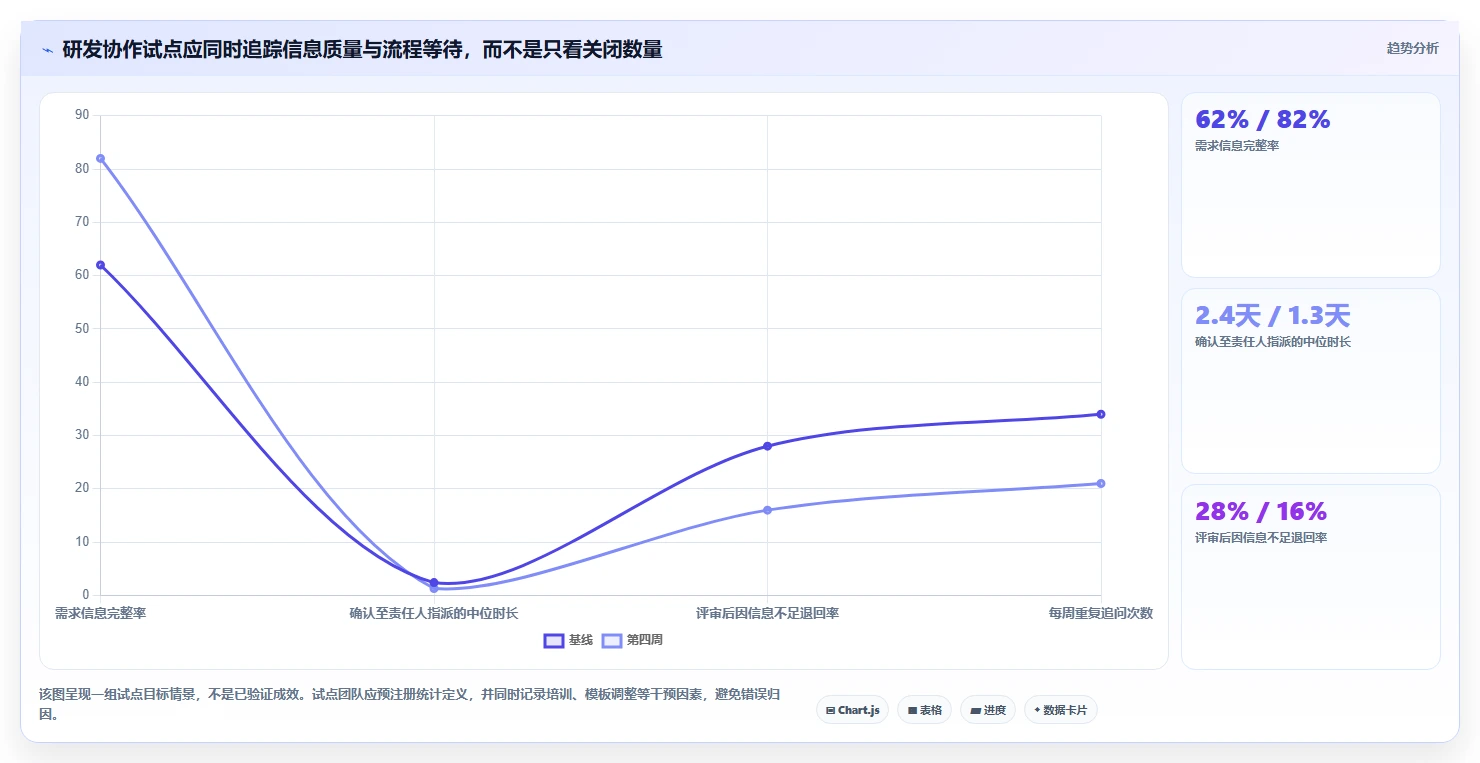Click x-axis label 需求信息完整率
Viewport: 1480px width, 763px height.
click(100, 613)
